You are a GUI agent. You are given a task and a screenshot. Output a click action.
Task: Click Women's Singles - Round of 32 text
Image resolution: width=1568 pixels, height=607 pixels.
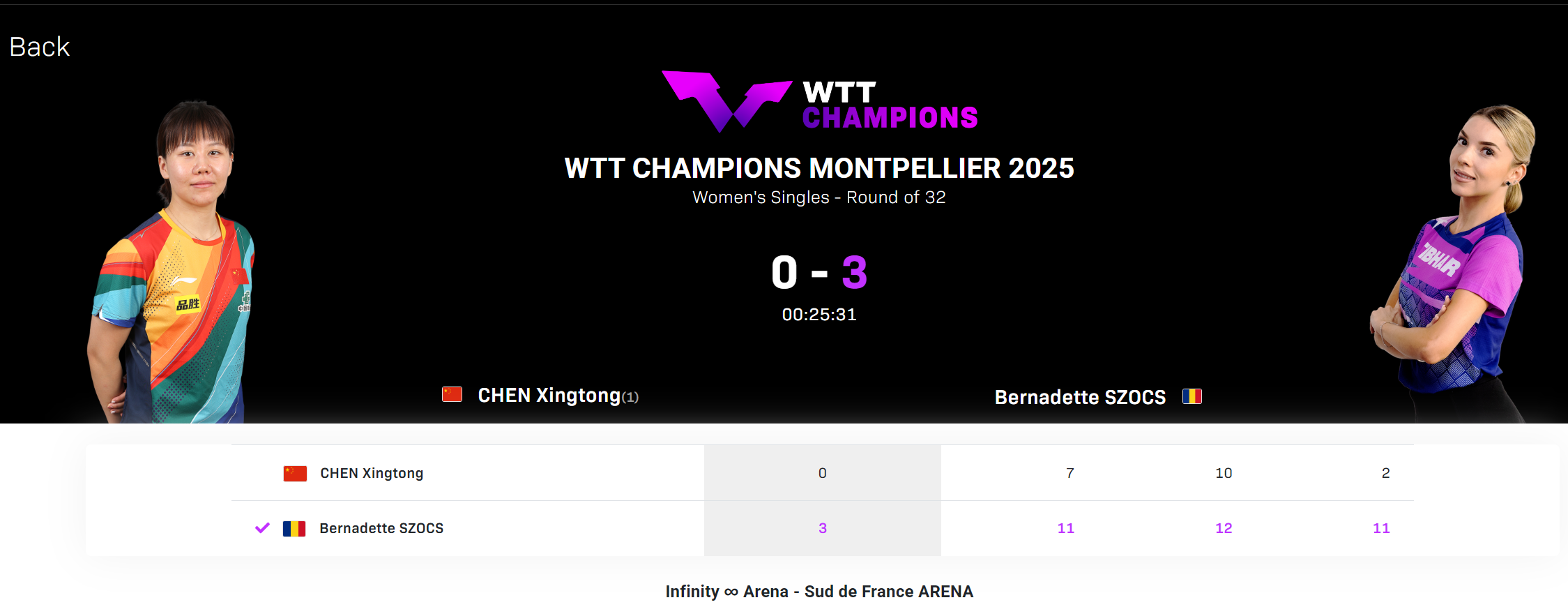point(819,197)
